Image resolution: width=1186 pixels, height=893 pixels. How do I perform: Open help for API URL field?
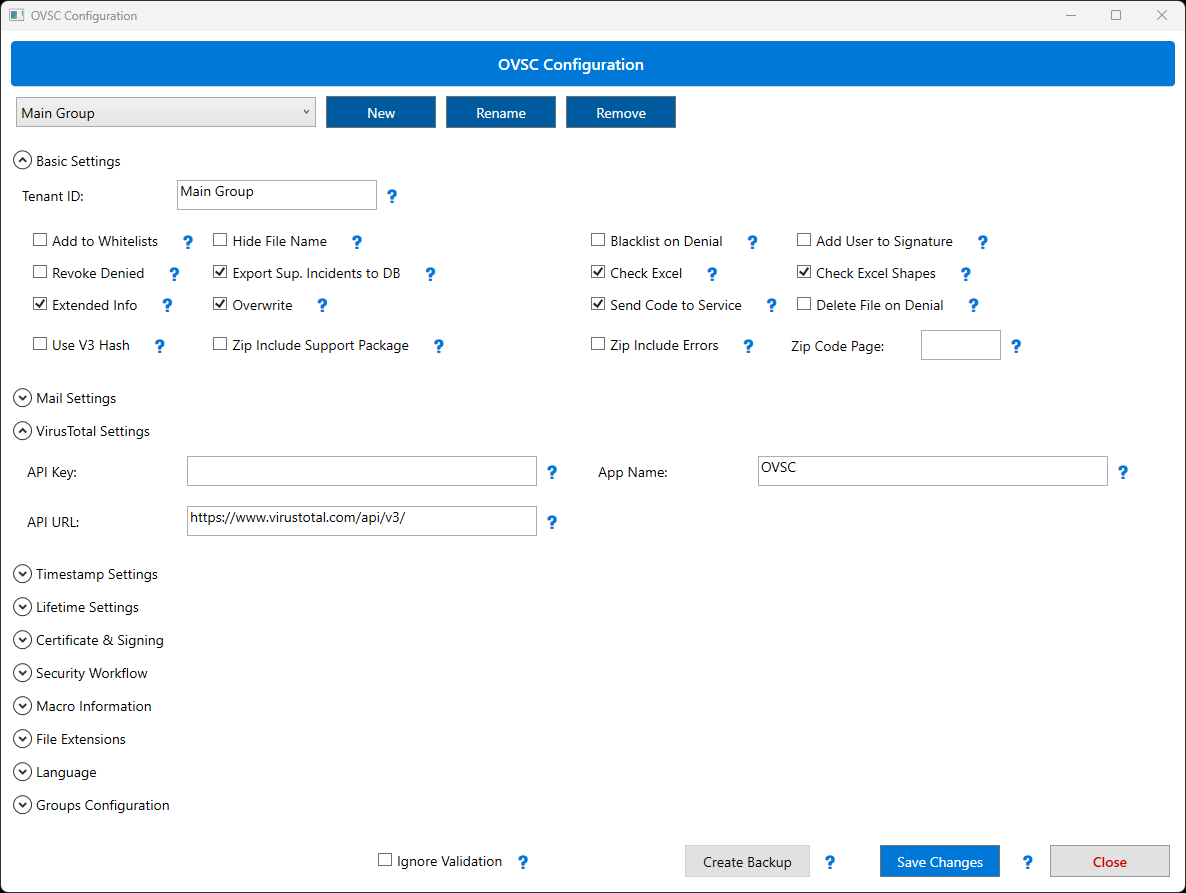(552, 522)
